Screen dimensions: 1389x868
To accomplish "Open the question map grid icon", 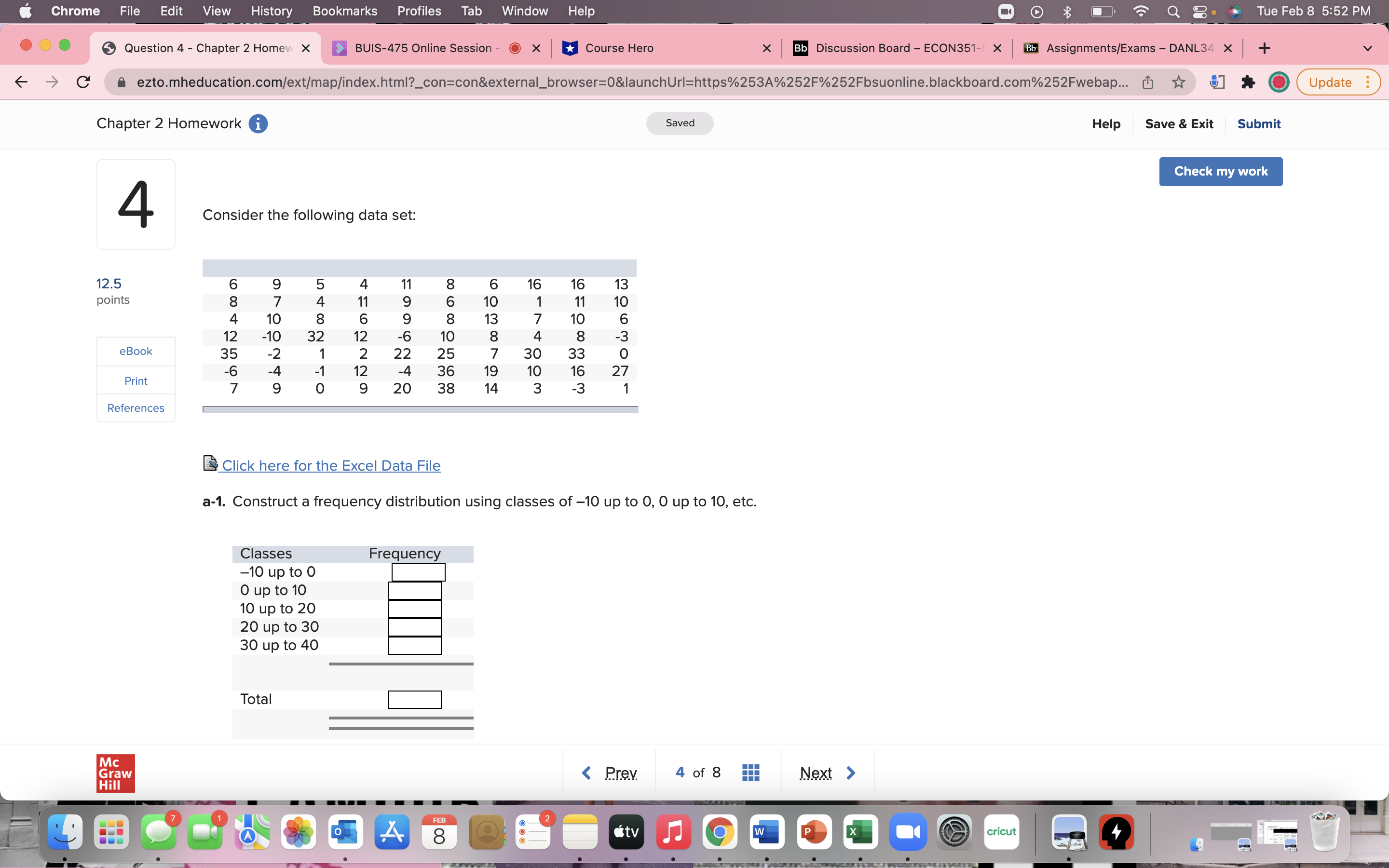I will pos(751,772).
